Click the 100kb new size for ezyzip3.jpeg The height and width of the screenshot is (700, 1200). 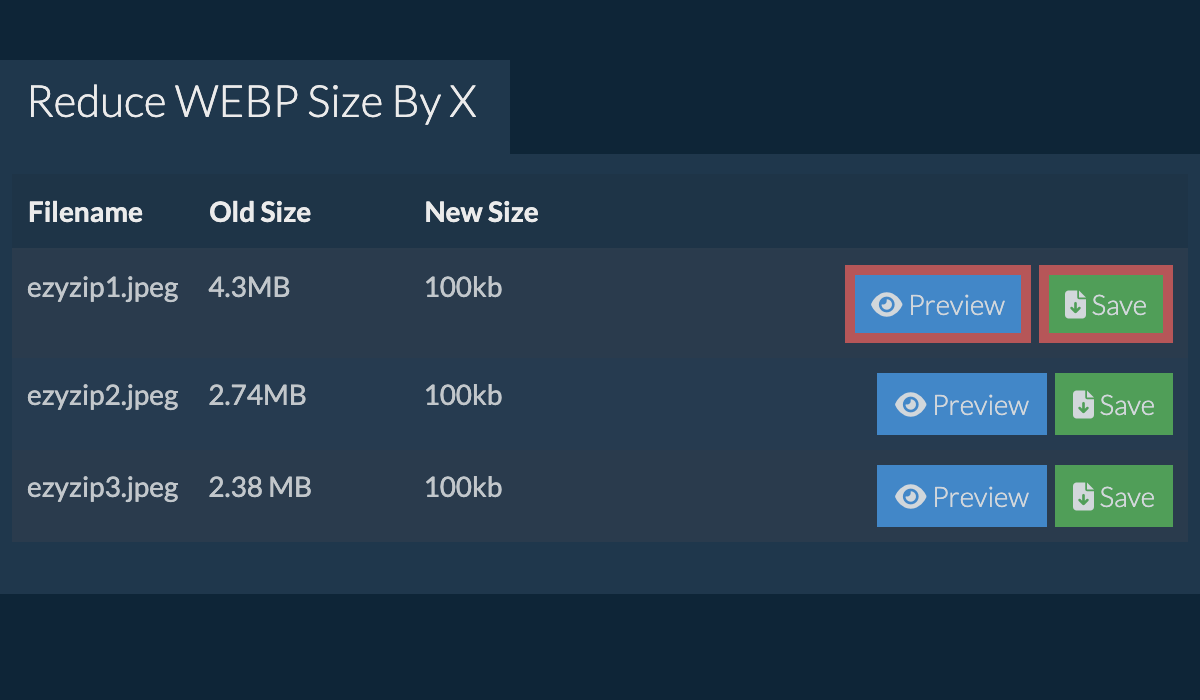tap(463, 488)
